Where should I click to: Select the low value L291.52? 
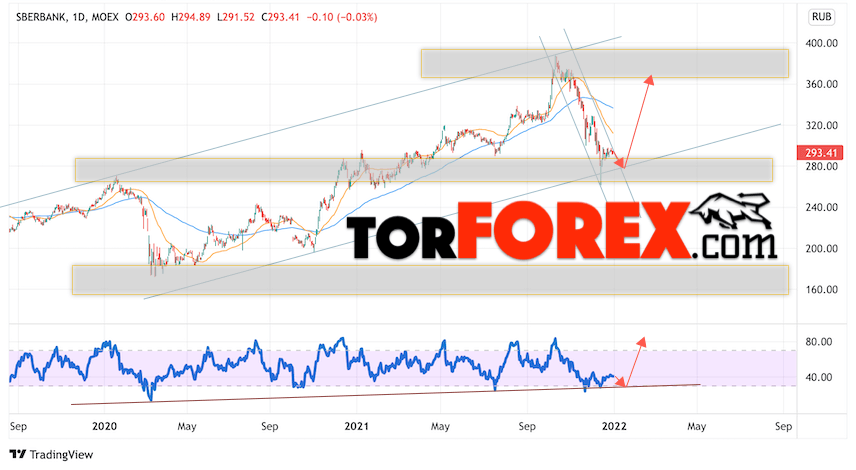[236, 17]
